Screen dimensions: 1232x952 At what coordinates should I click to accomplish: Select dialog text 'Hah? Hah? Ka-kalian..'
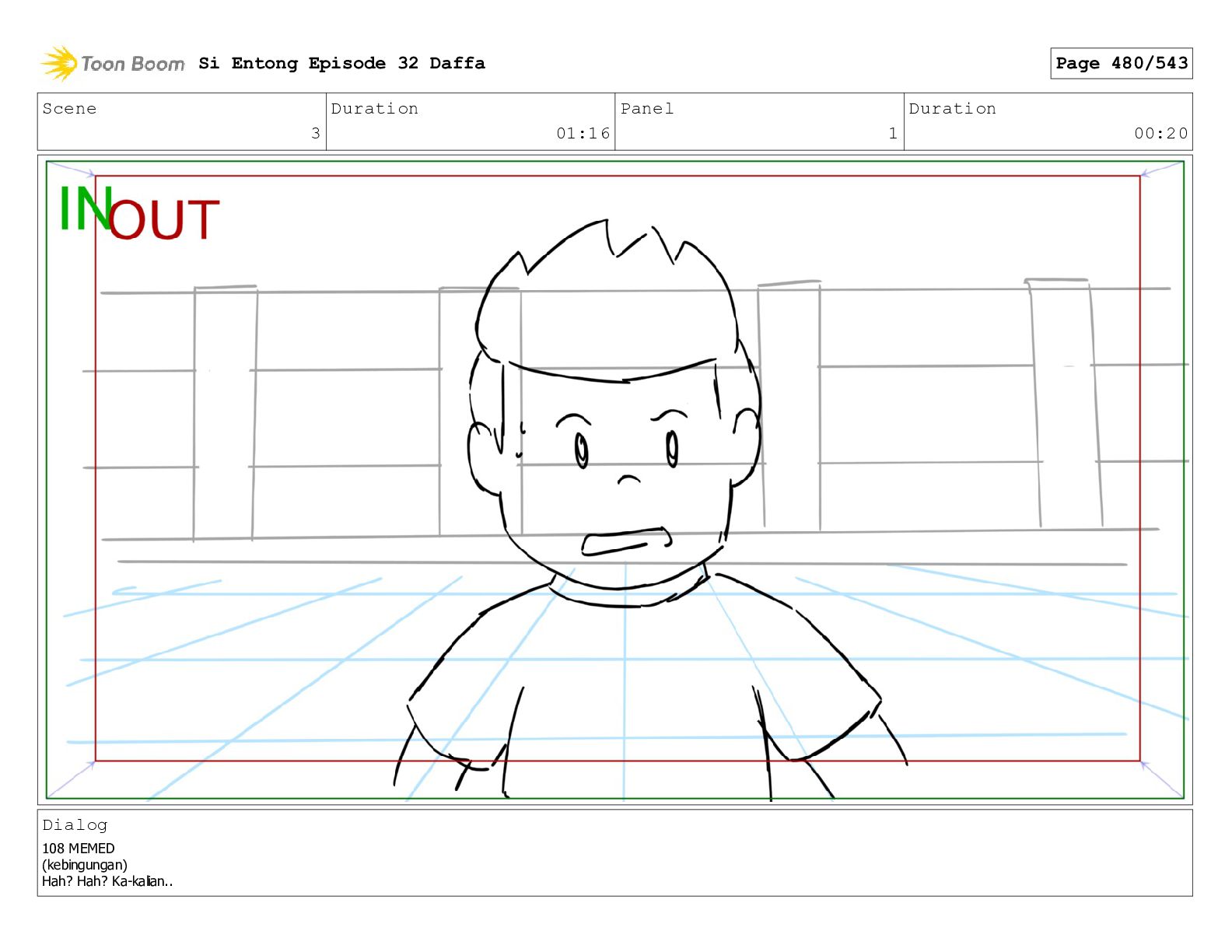point(107,881)
